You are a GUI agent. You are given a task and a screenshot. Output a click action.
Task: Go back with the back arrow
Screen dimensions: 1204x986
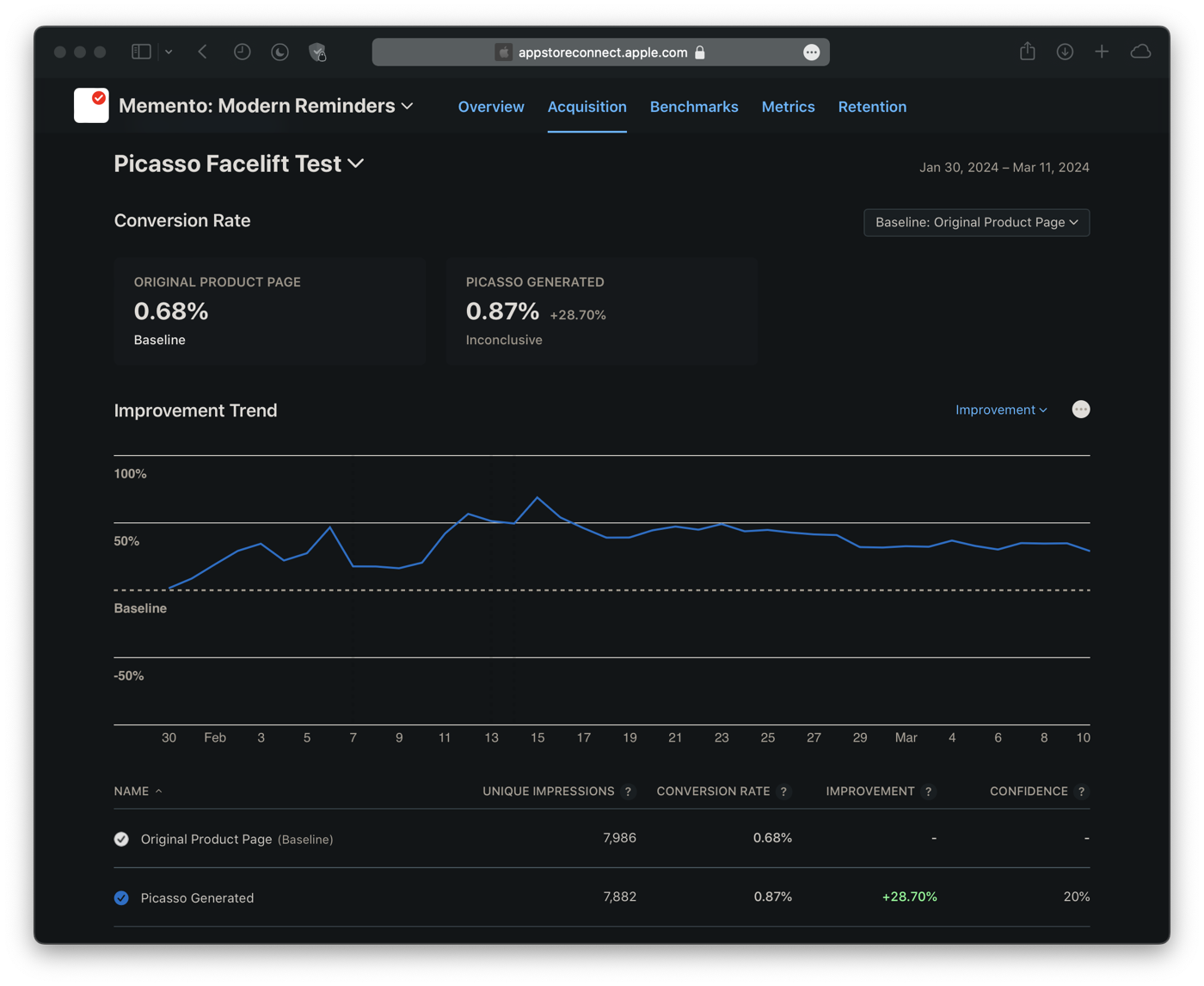pos(202,52)
